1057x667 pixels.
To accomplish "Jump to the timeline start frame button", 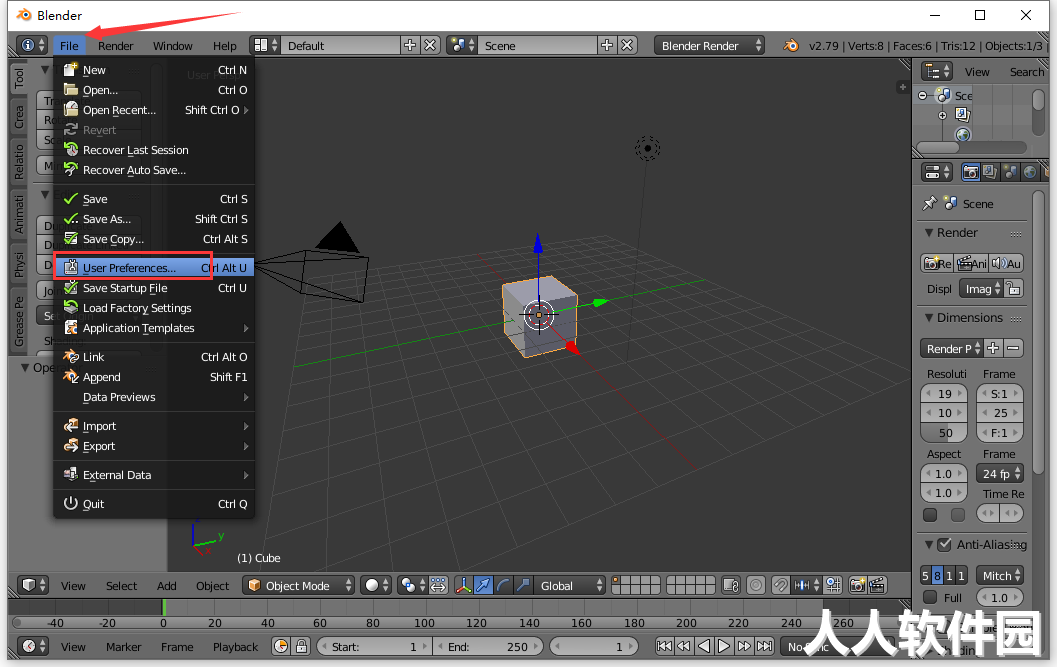I will (x=664, y=647).
